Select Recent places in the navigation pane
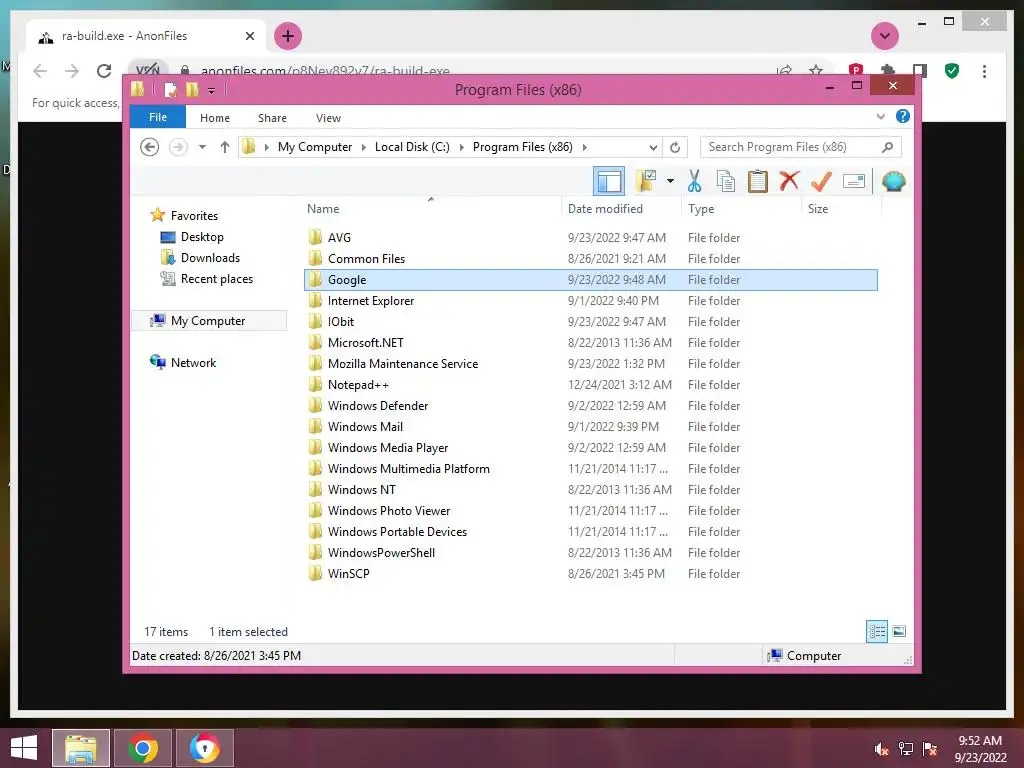This screenshot has width=1024, height=768. click(216, 279)
